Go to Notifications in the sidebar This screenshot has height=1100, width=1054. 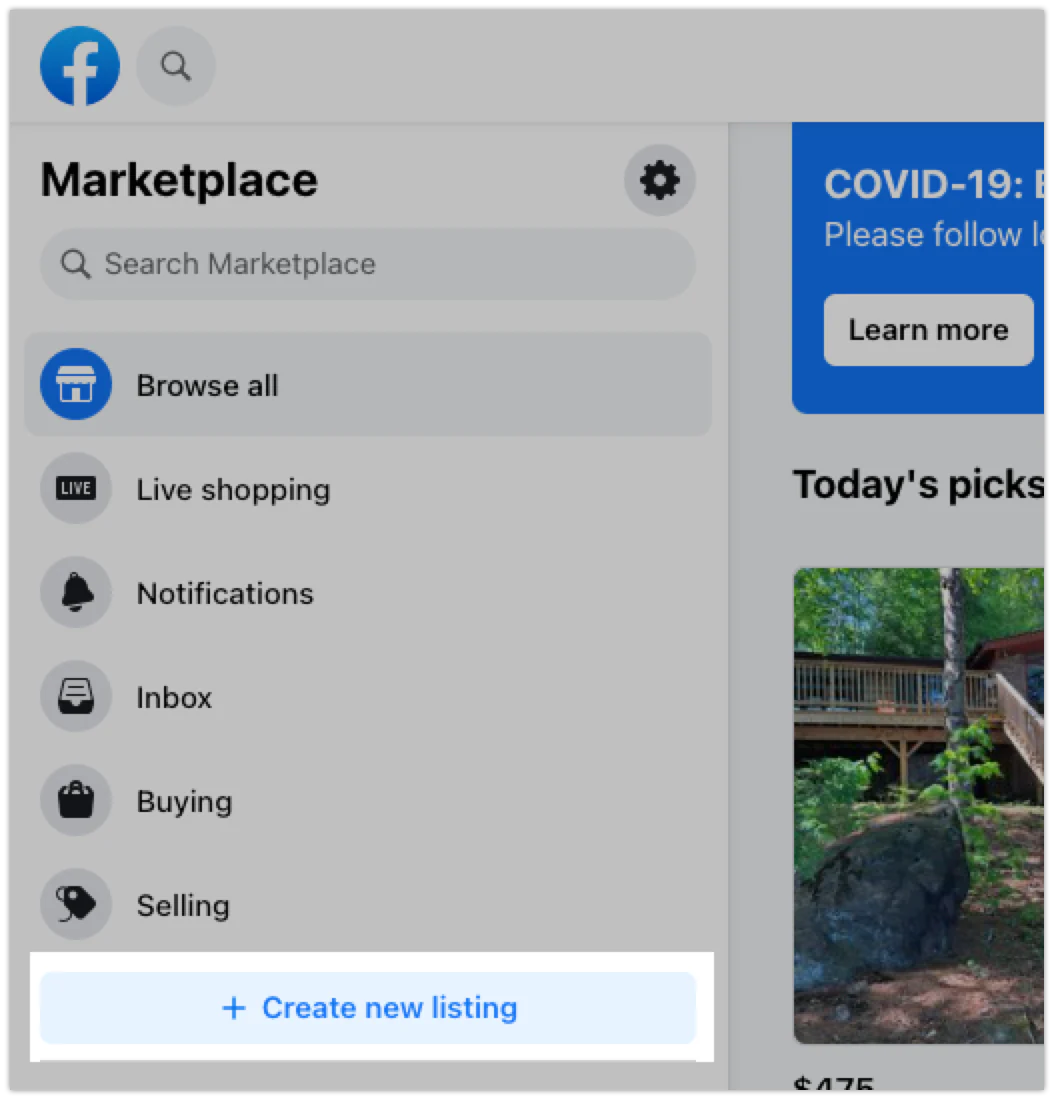[368, 593]
